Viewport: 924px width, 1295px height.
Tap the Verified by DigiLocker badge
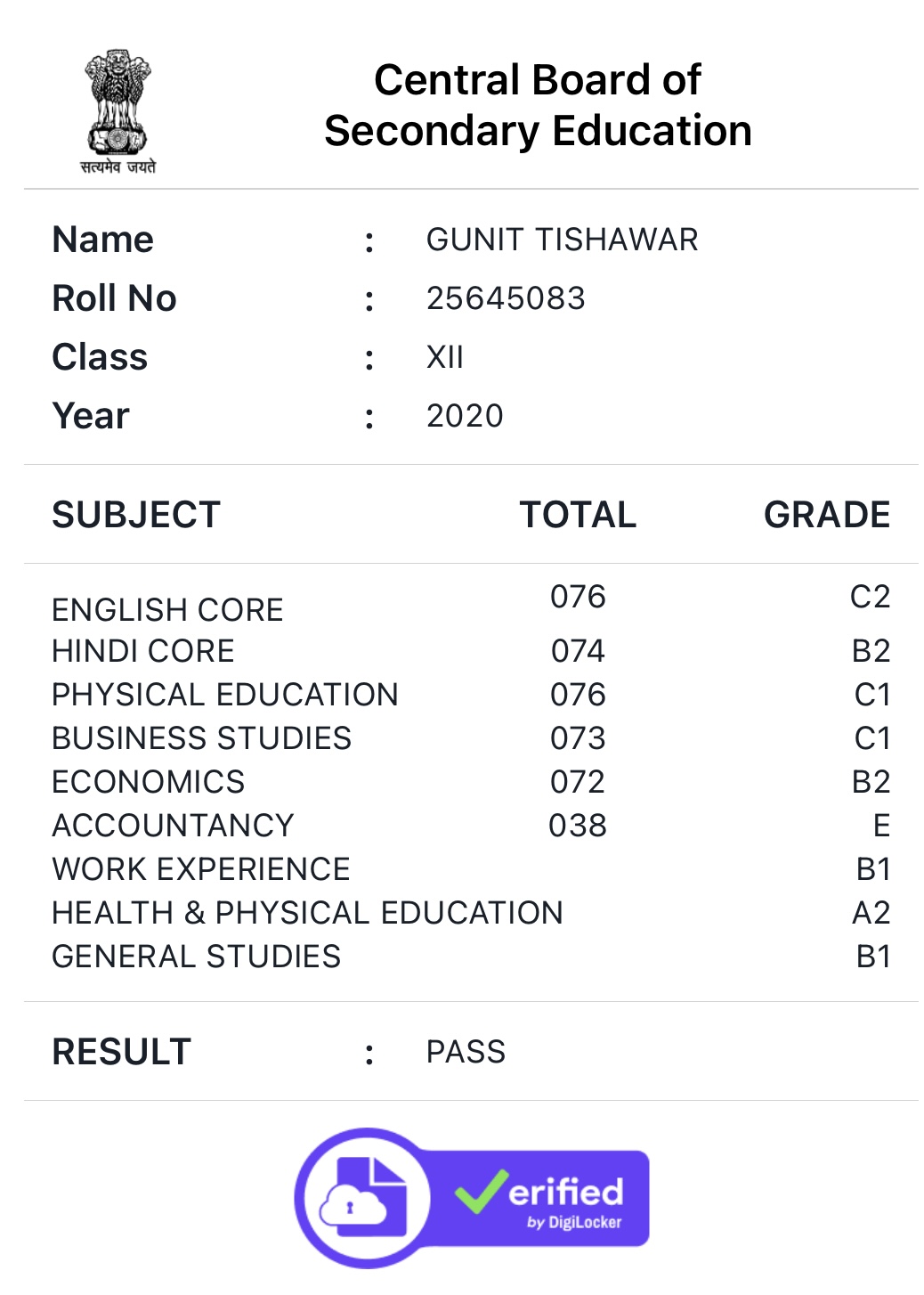tap(472, 1198)
